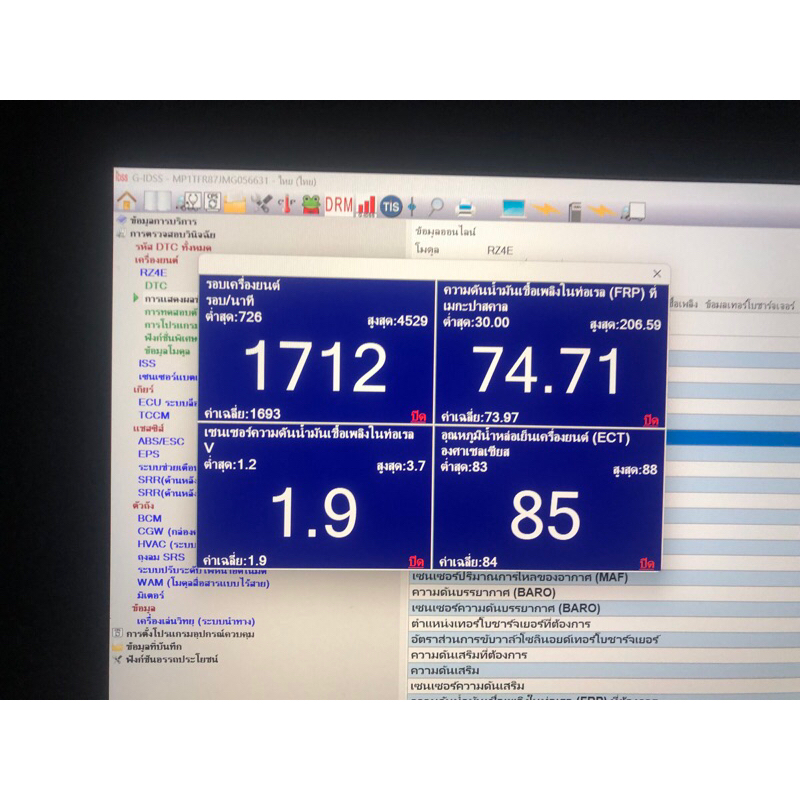Select the BCM body module item
Screen dimensions: 800x800
pos(149,518)
